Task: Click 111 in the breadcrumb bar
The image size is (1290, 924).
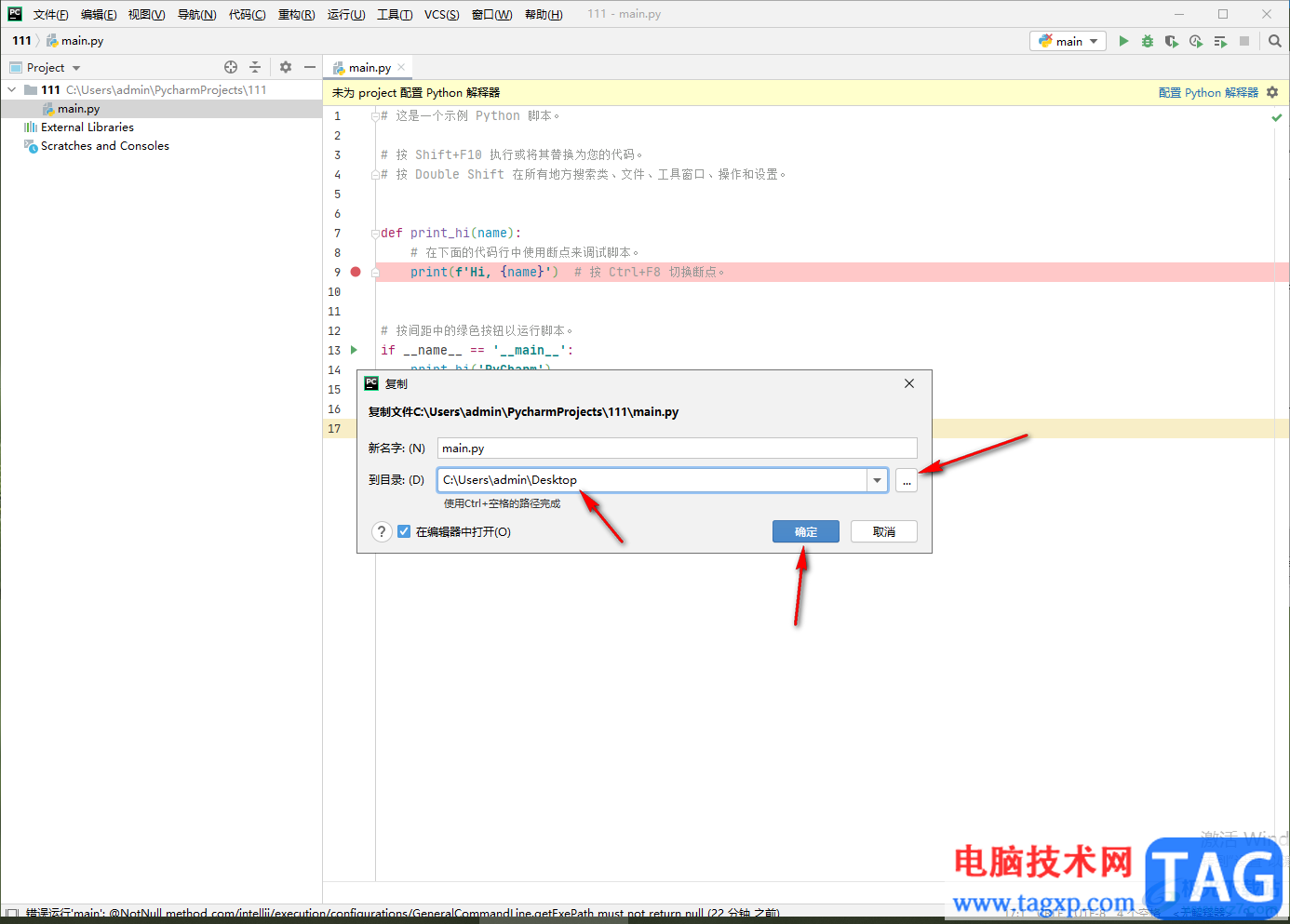Action: coord(22,41)
